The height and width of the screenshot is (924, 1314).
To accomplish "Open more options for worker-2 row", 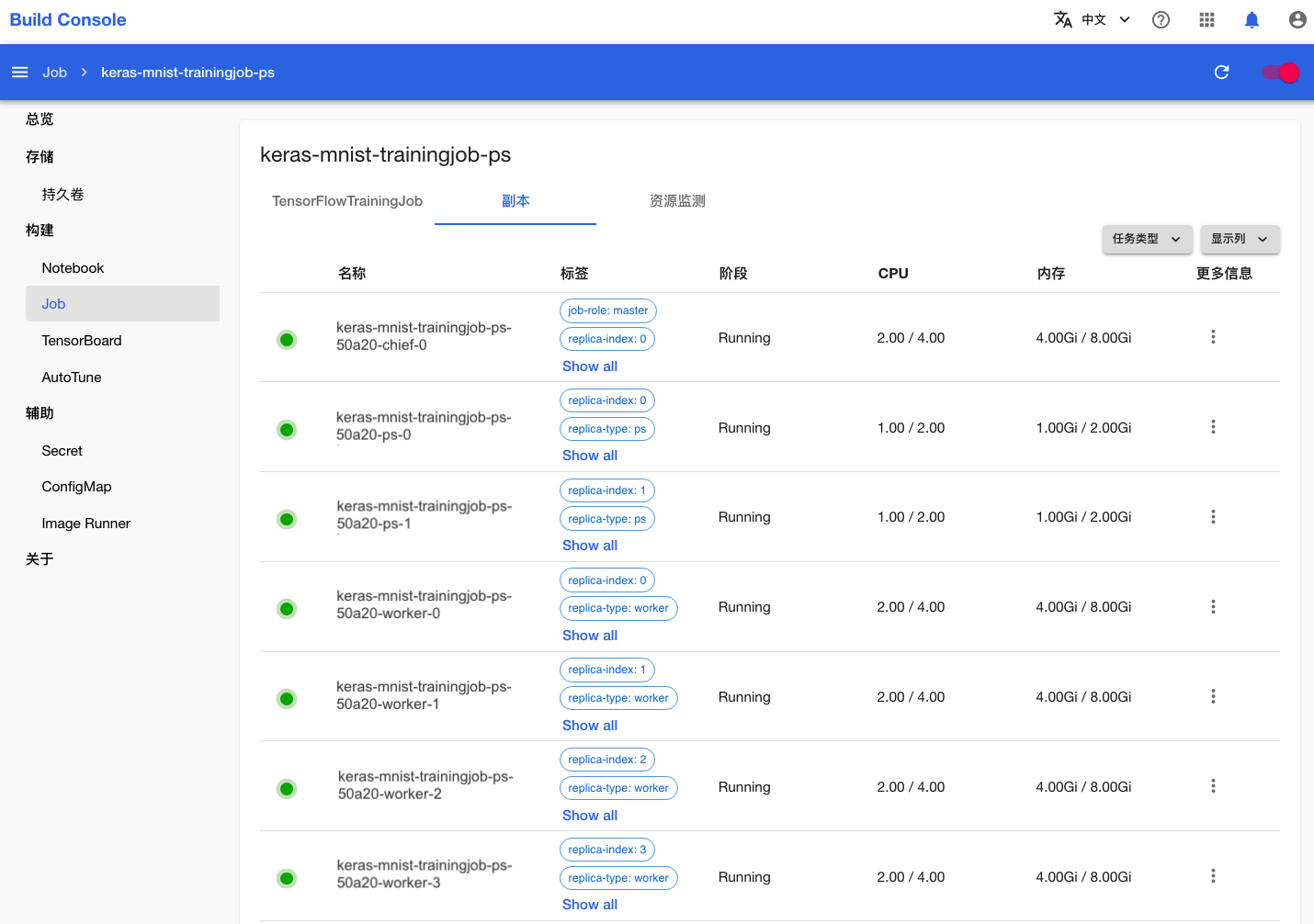I will coord(1213,786).
